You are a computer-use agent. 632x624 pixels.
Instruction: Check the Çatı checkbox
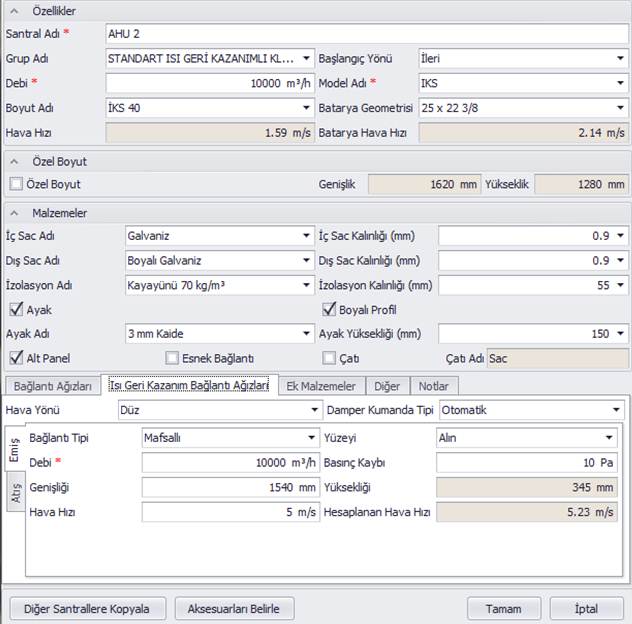pos(329,358)
